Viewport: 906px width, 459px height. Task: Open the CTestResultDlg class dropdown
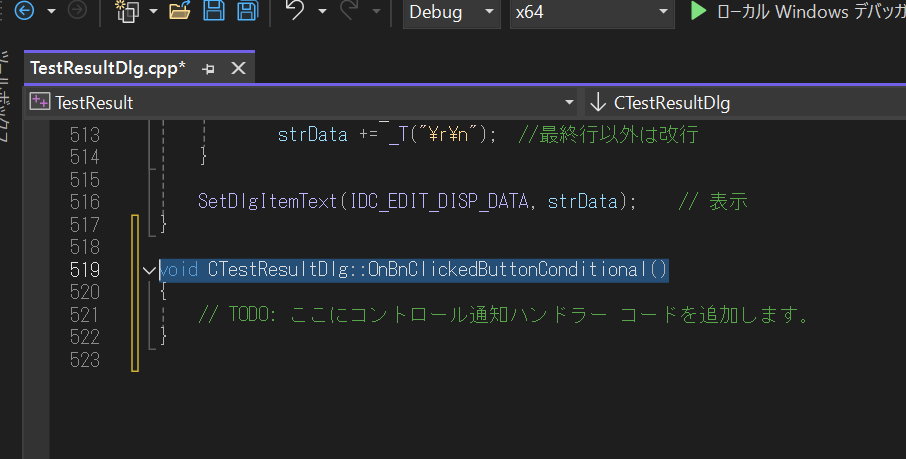[740, 103]
